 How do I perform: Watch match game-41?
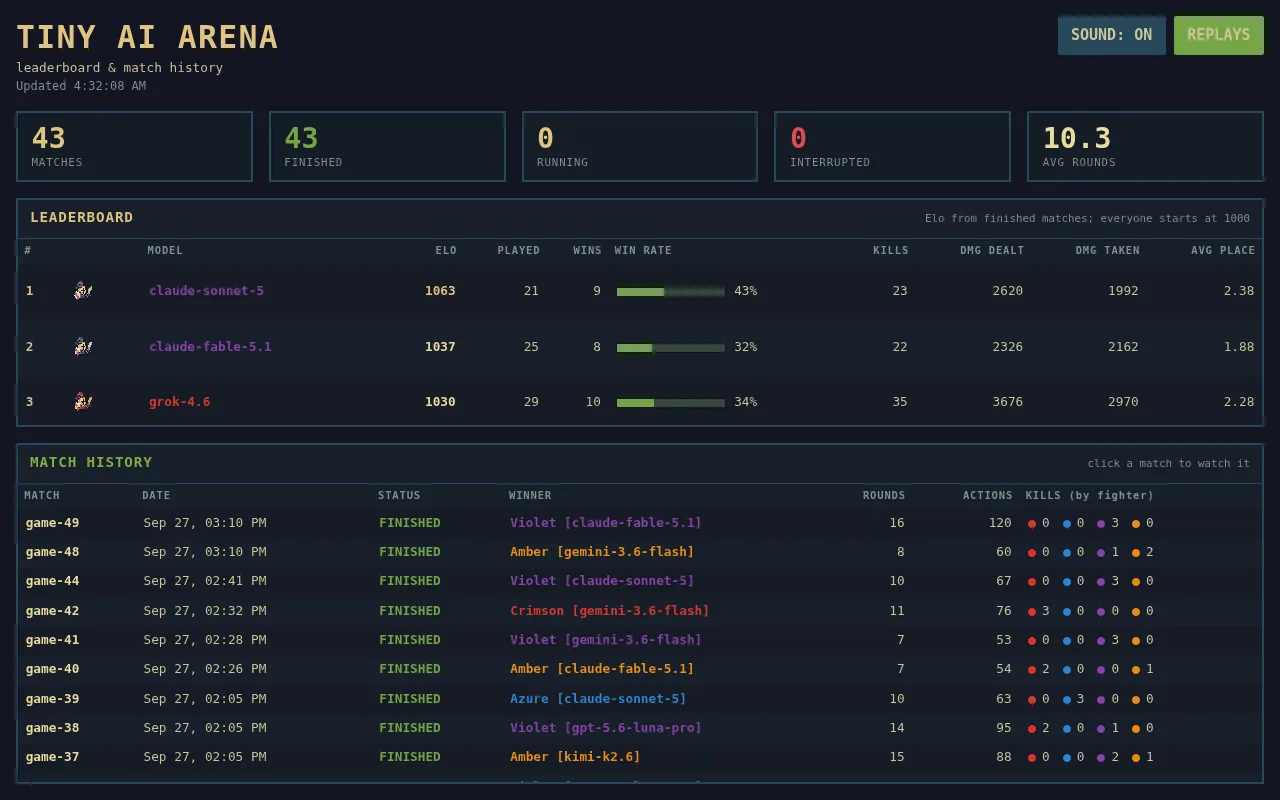[640, 640]
